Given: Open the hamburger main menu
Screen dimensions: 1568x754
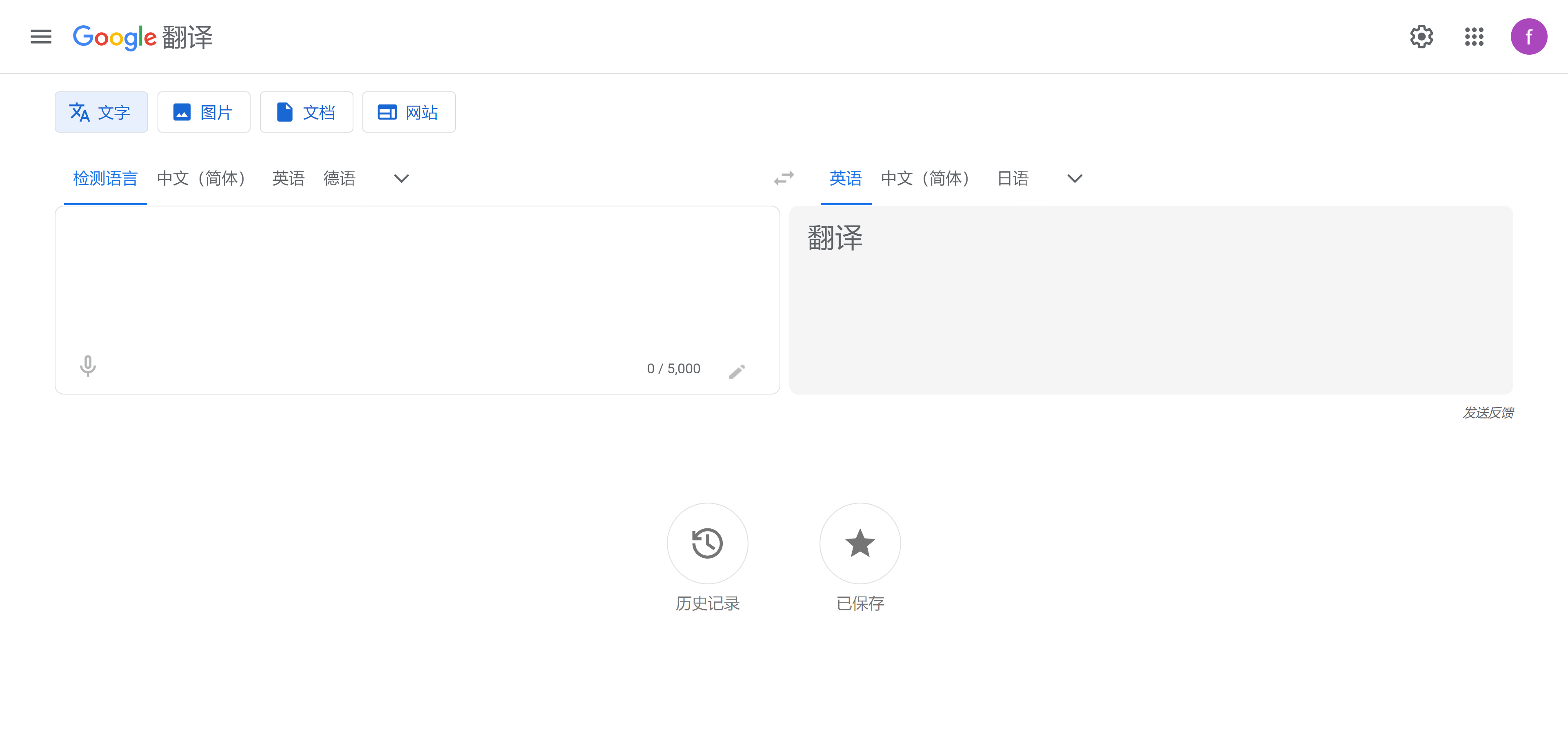Looking at the screenshot, I should 41,36.
